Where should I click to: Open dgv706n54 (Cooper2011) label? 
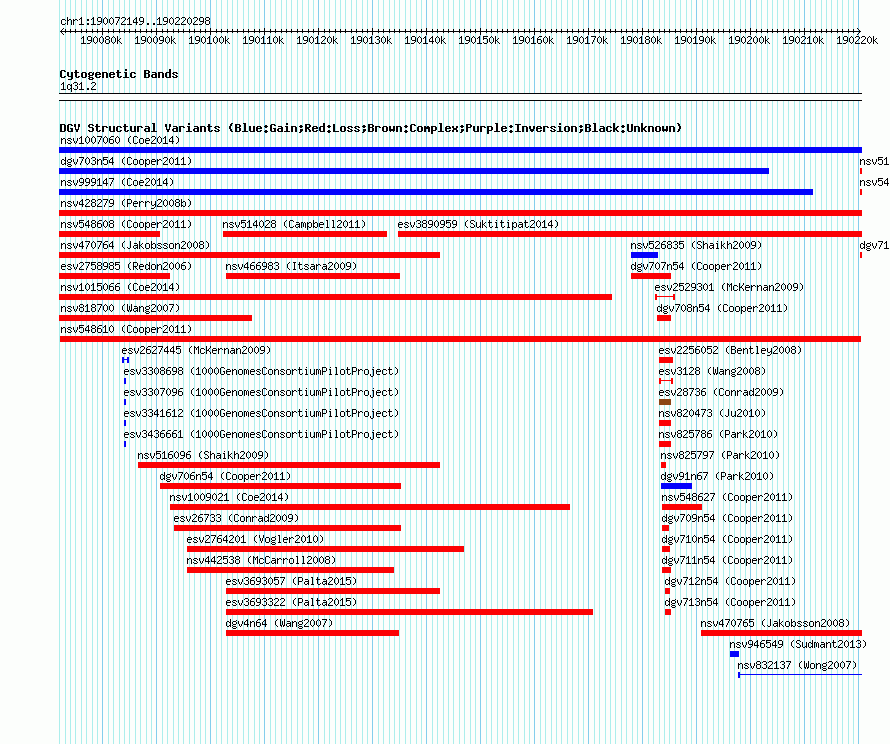click(x=225, y=476)
